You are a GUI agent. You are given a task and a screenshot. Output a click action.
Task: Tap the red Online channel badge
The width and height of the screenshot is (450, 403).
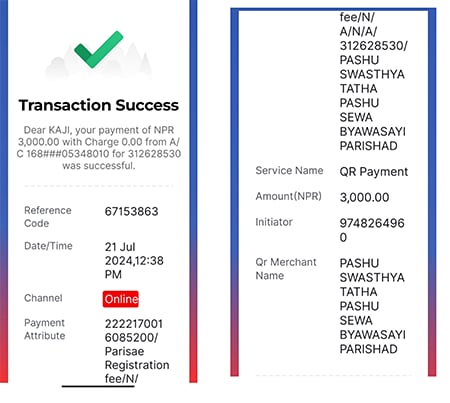point(121,299)
